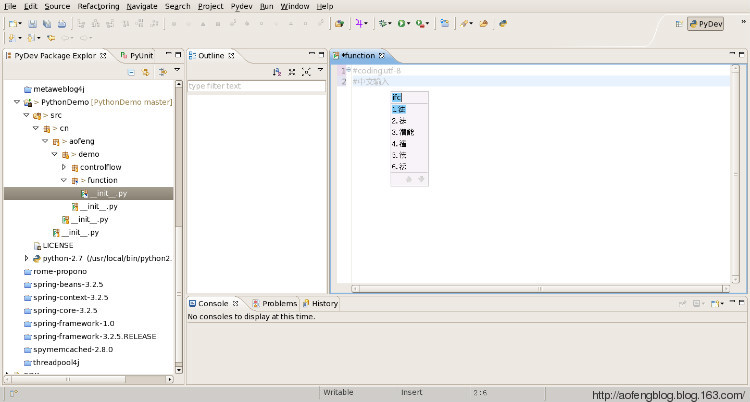
Task: Open the Pydev menu
Action: click(x=242, y=6)
